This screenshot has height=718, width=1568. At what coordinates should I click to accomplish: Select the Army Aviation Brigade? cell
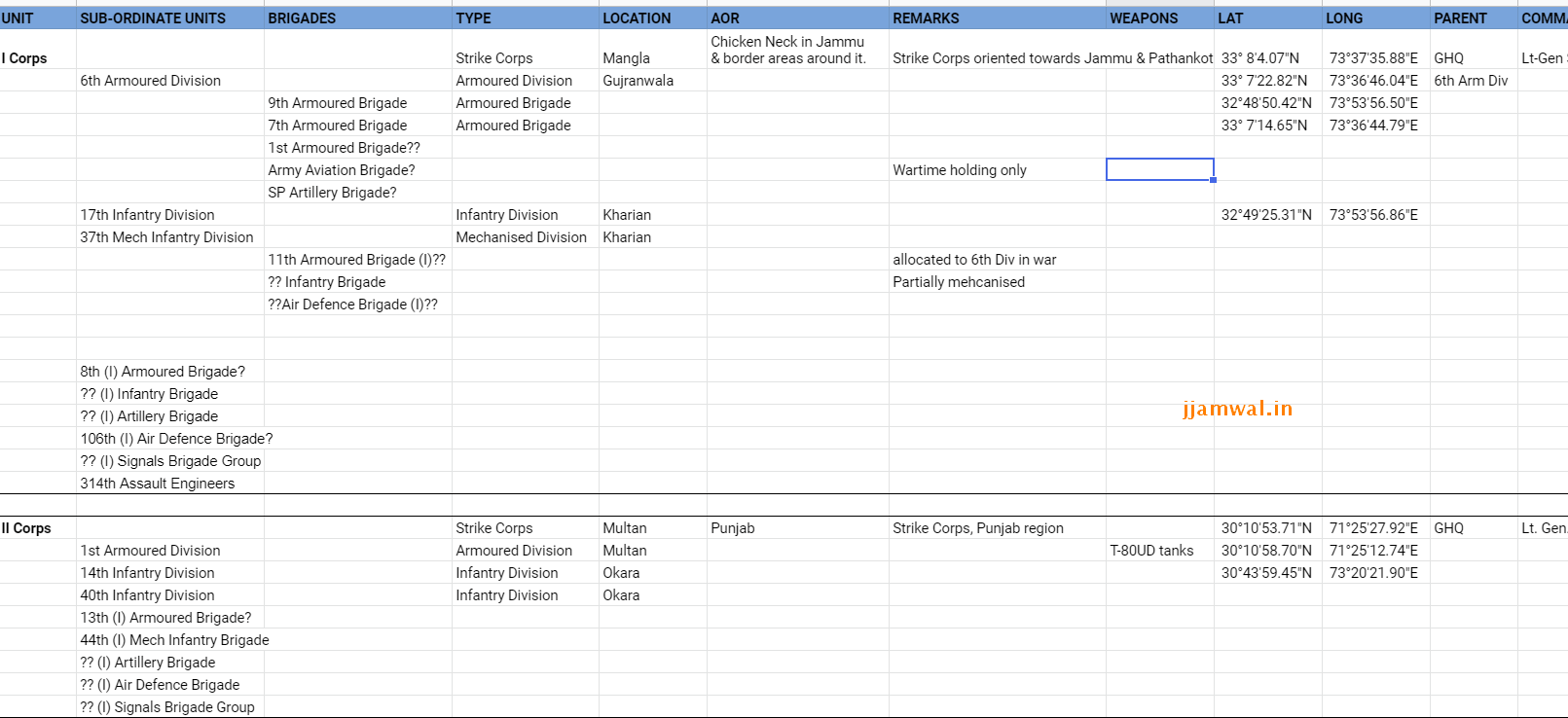358,170
